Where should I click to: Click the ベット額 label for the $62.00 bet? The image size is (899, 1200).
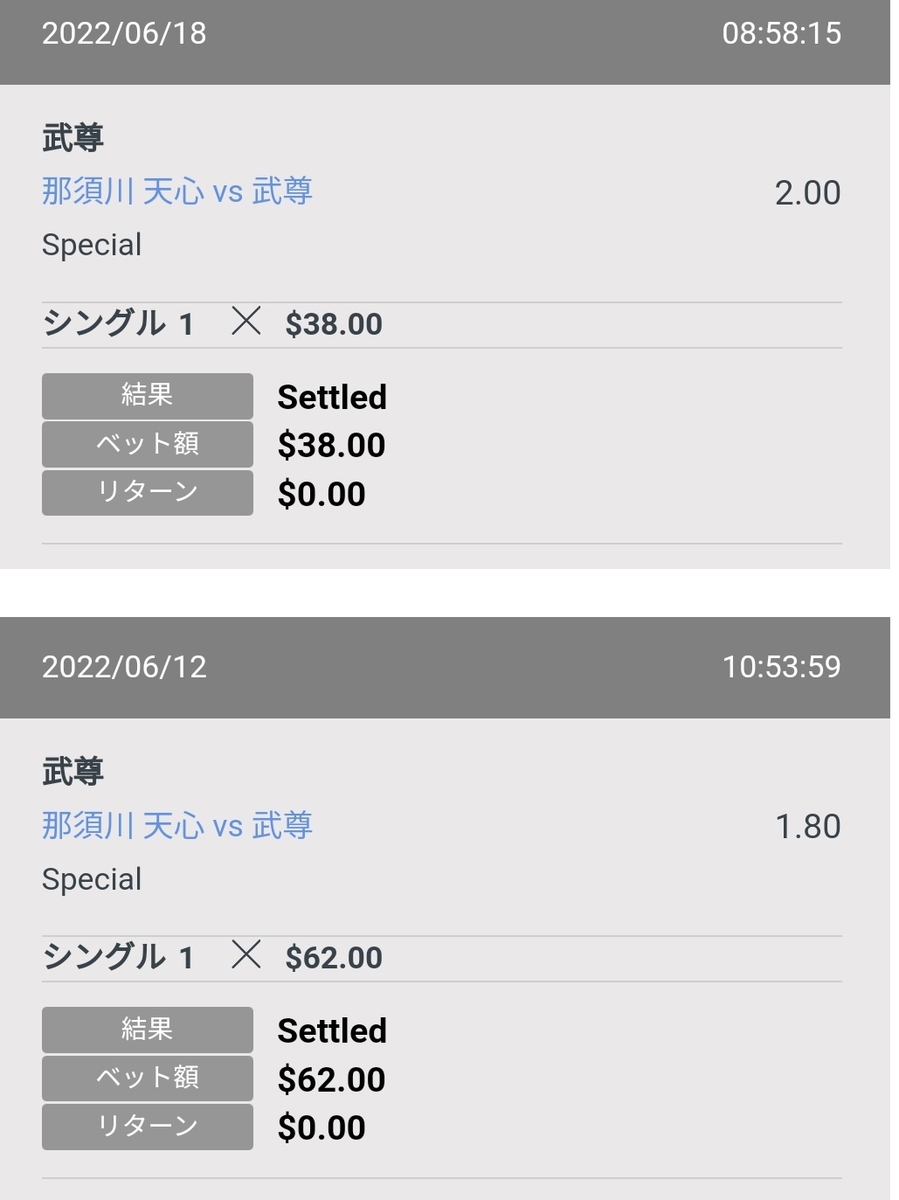tap(147, 1078)
